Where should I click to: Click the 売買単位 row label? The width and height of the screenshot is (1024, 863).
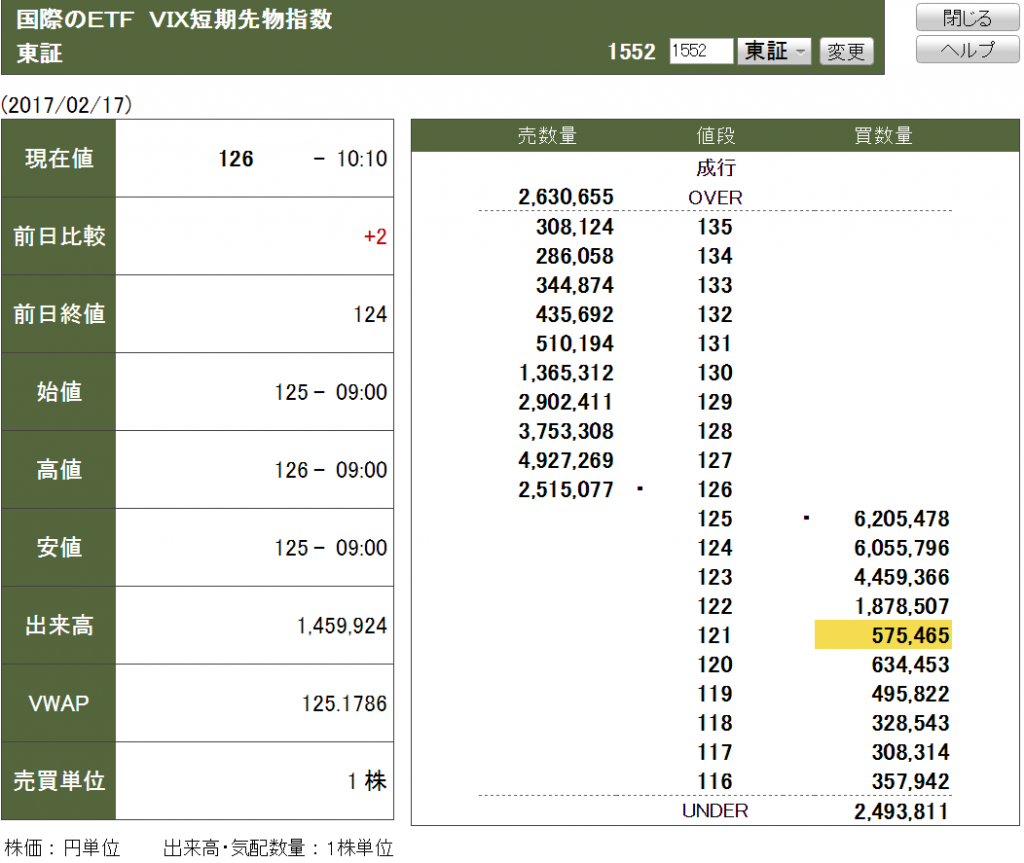coord(59,781)
